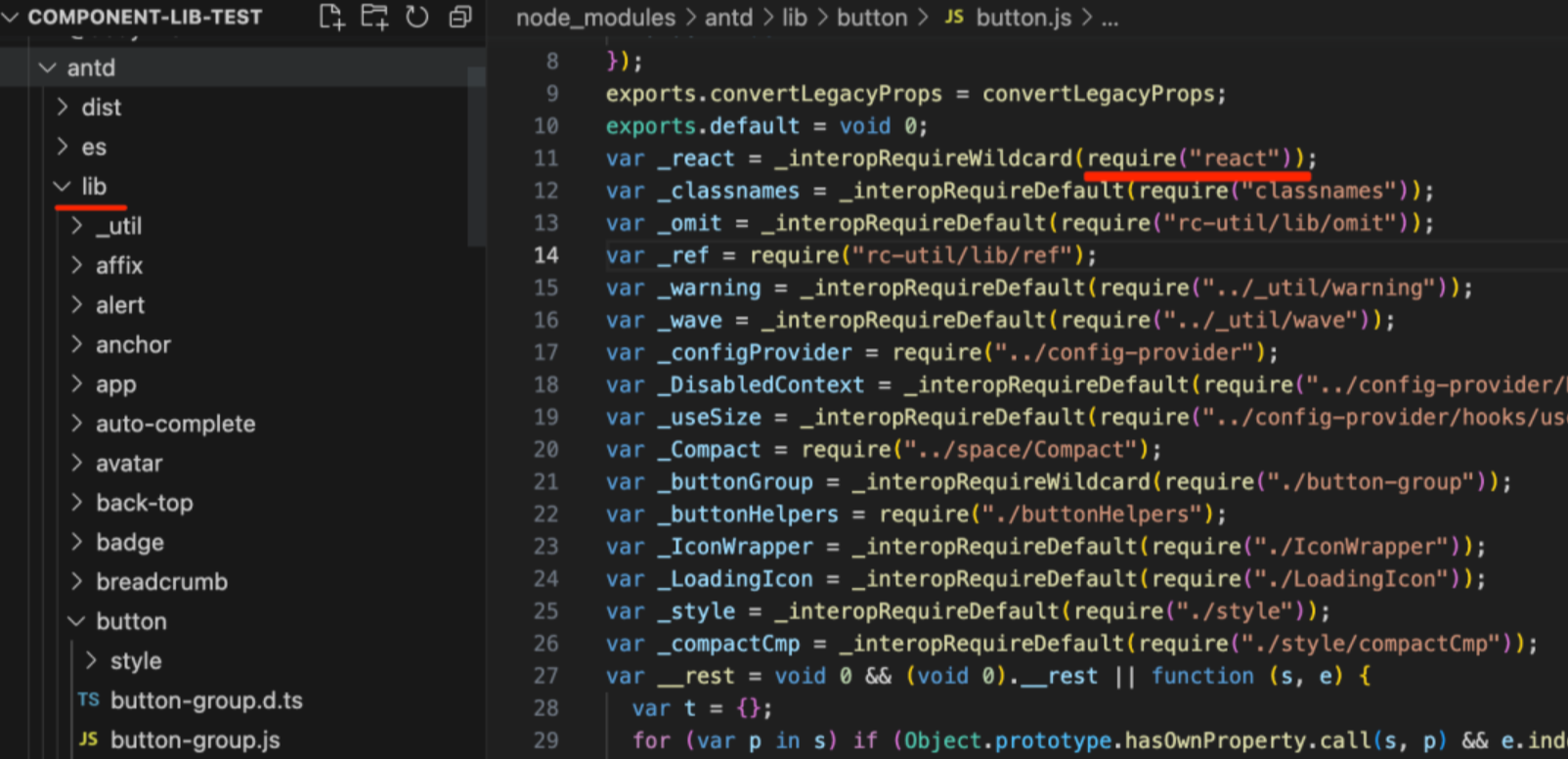Select the back-top folder label
This screenshot has width=1568, height=759.
pos(145,503)
